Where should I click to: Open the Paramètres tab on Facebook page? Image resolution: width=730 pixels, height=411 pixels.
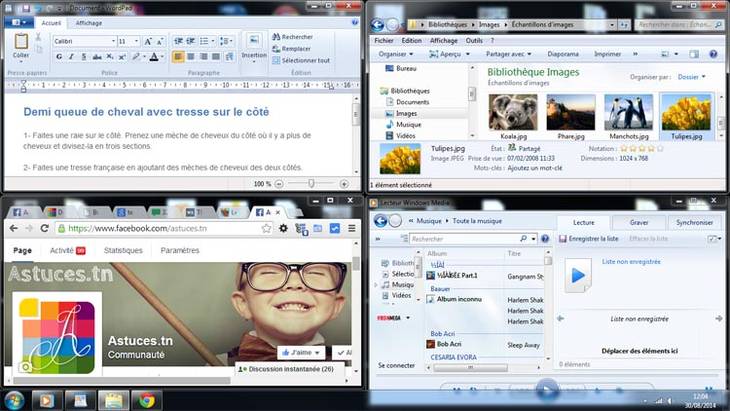point(180,250)
